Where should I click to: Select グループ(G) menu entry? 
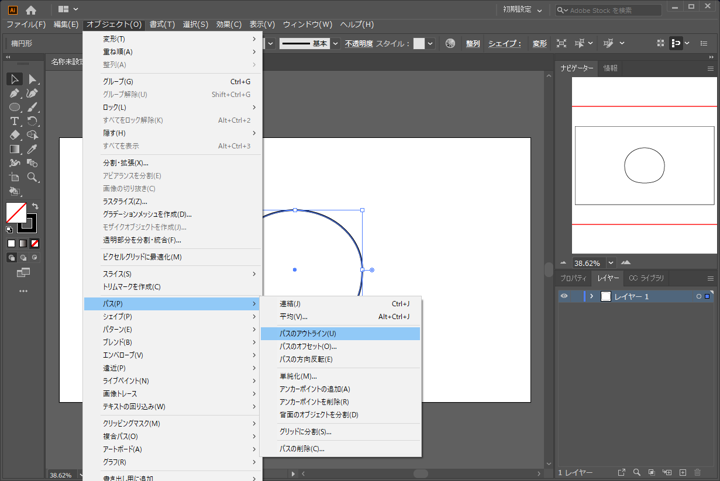172,82
